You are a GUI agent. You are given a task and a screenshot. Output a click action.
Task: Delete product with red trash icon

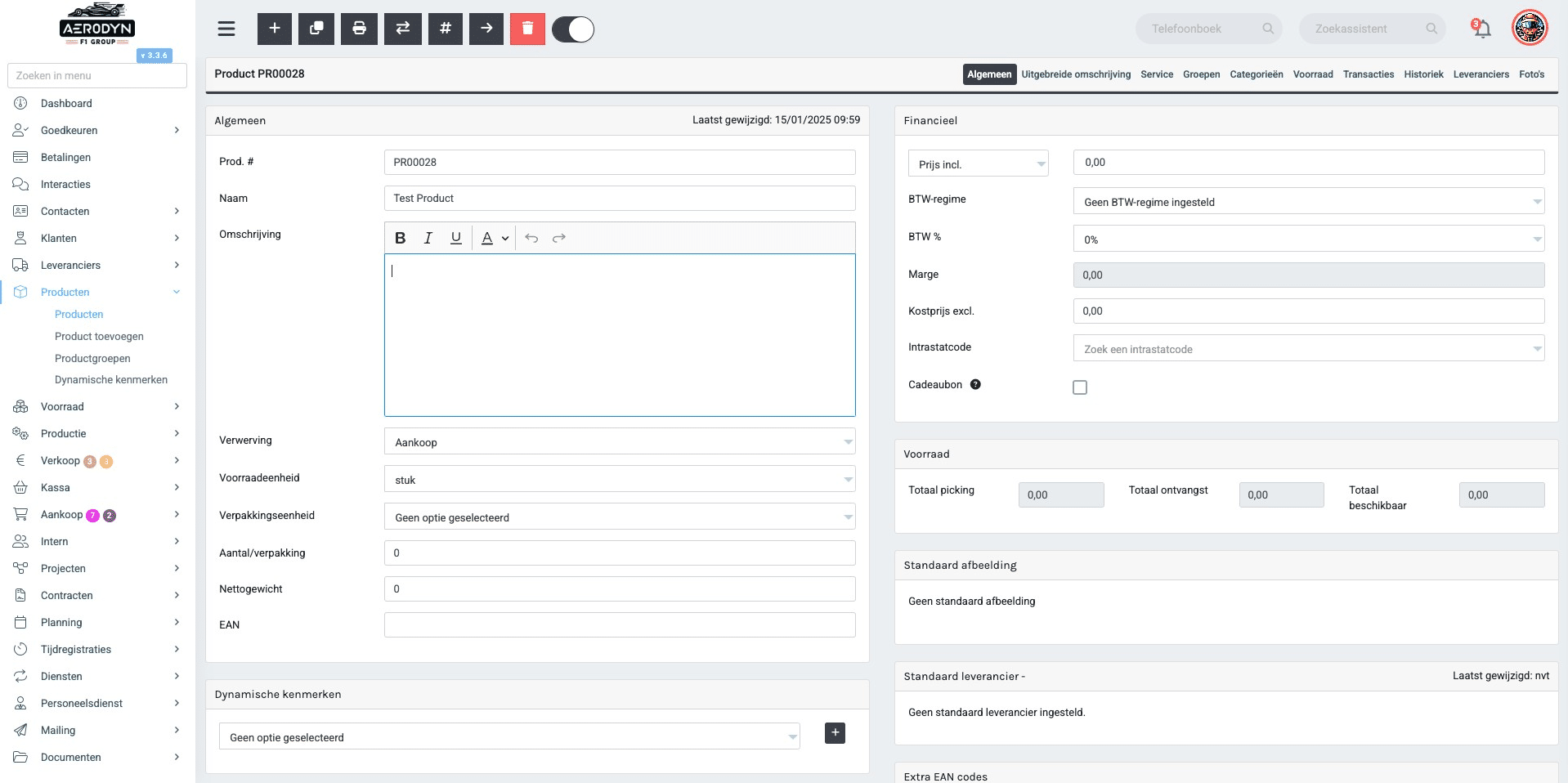pyautogui.click(x=527, y=29)
